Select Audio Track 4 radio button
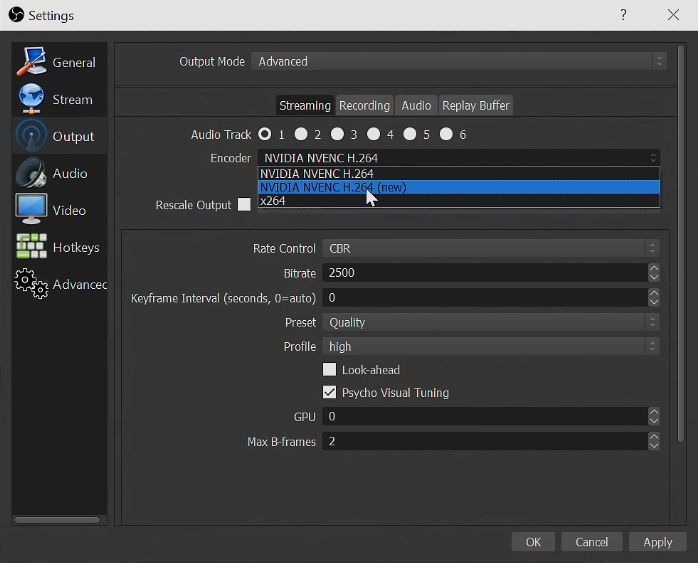Screen dimensions: 698x563 point(373,134)
